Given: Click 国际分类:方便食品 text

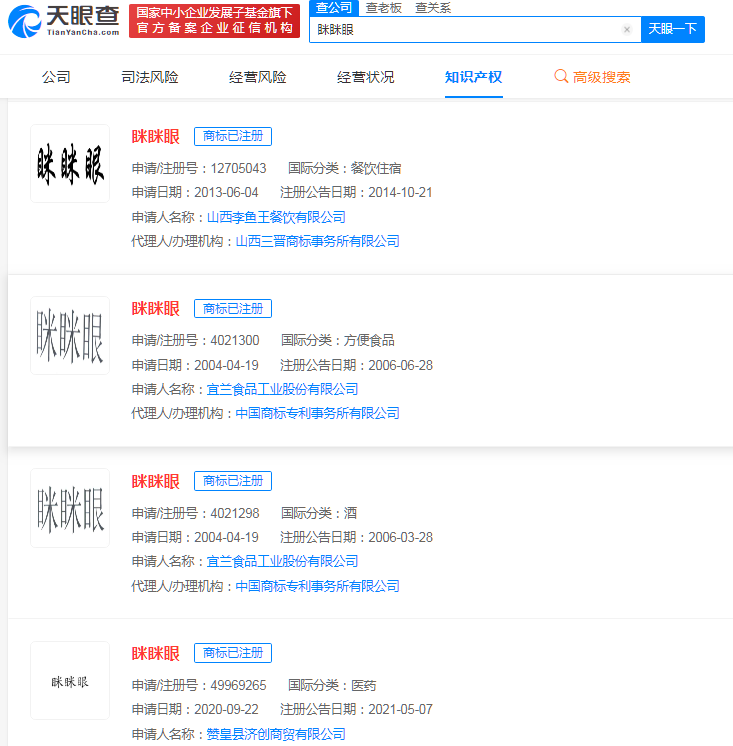Looking at the screenshot, I should [338, 341].
